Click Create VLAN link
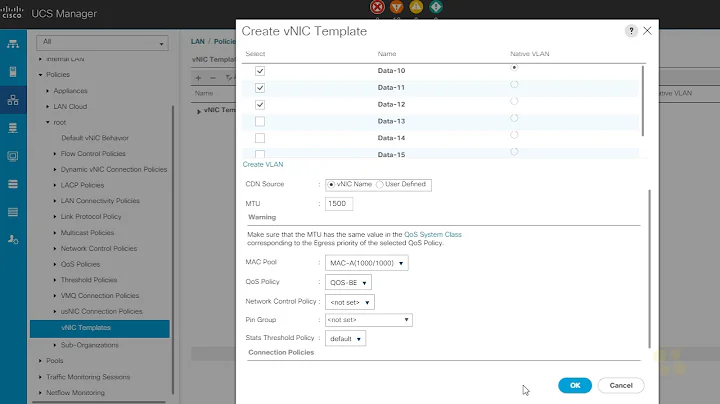 [x=263, y=164]
